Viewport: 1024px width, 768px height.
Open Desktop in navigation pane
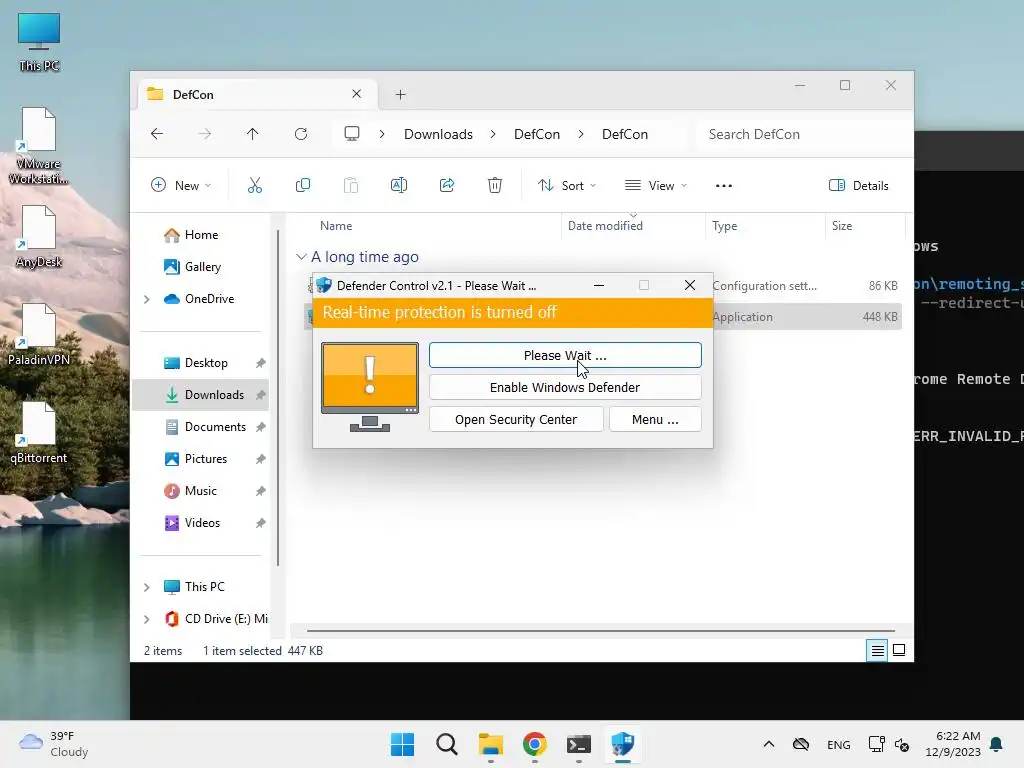(206, 362)
